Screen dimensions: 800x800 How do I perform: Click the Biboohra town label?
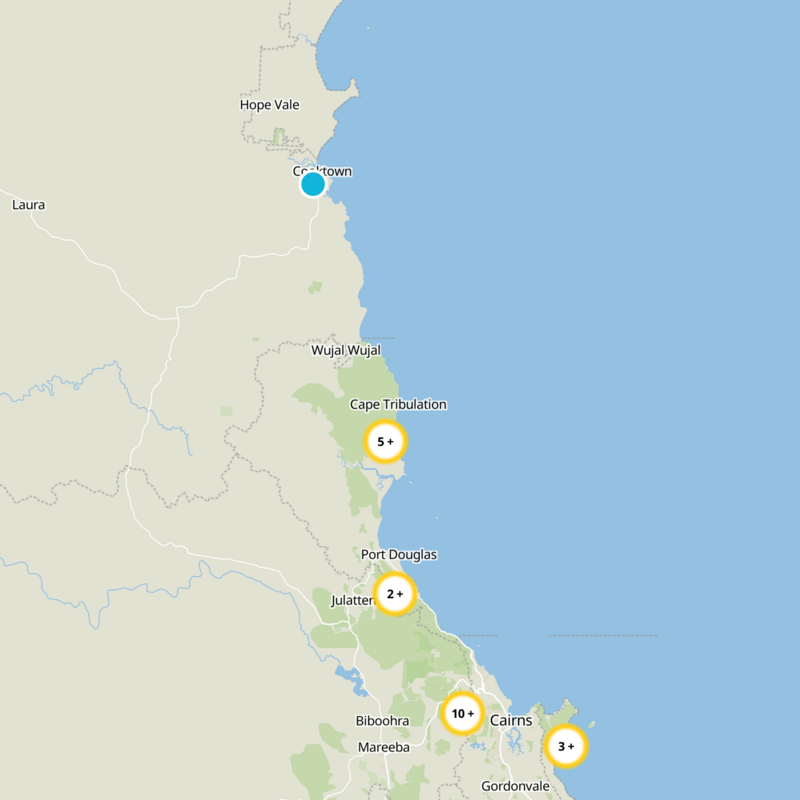381,720
